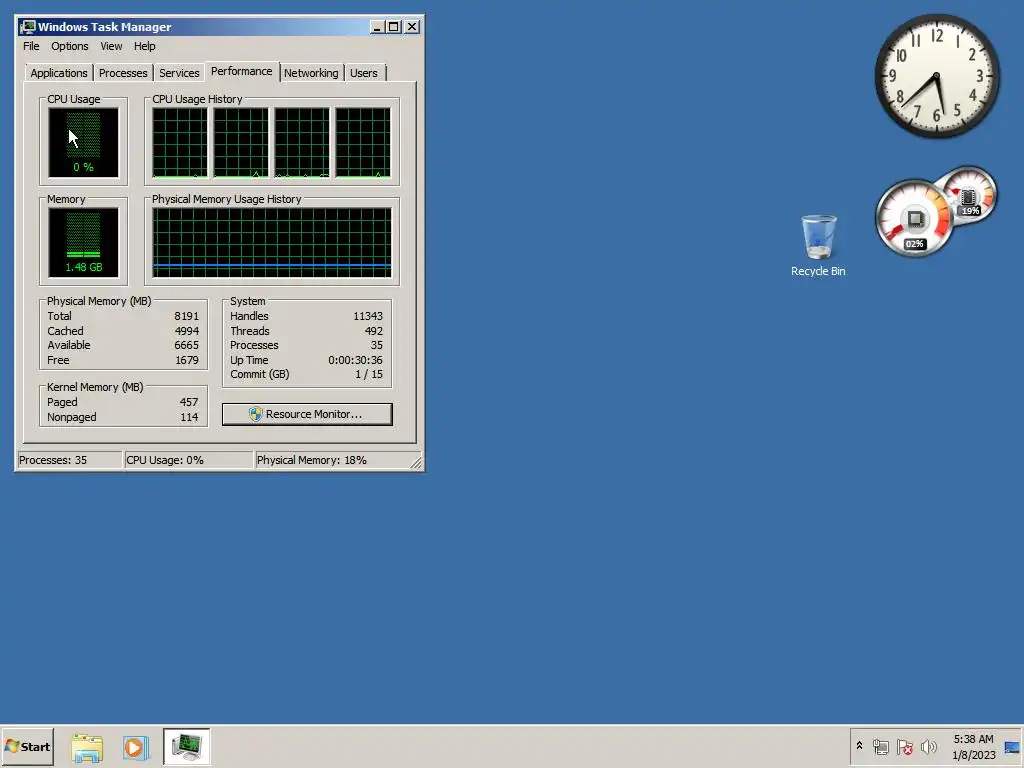Launch Windows Media Player from the taskbar
This screenshot has width=1024, height=768.
[136, 747]
